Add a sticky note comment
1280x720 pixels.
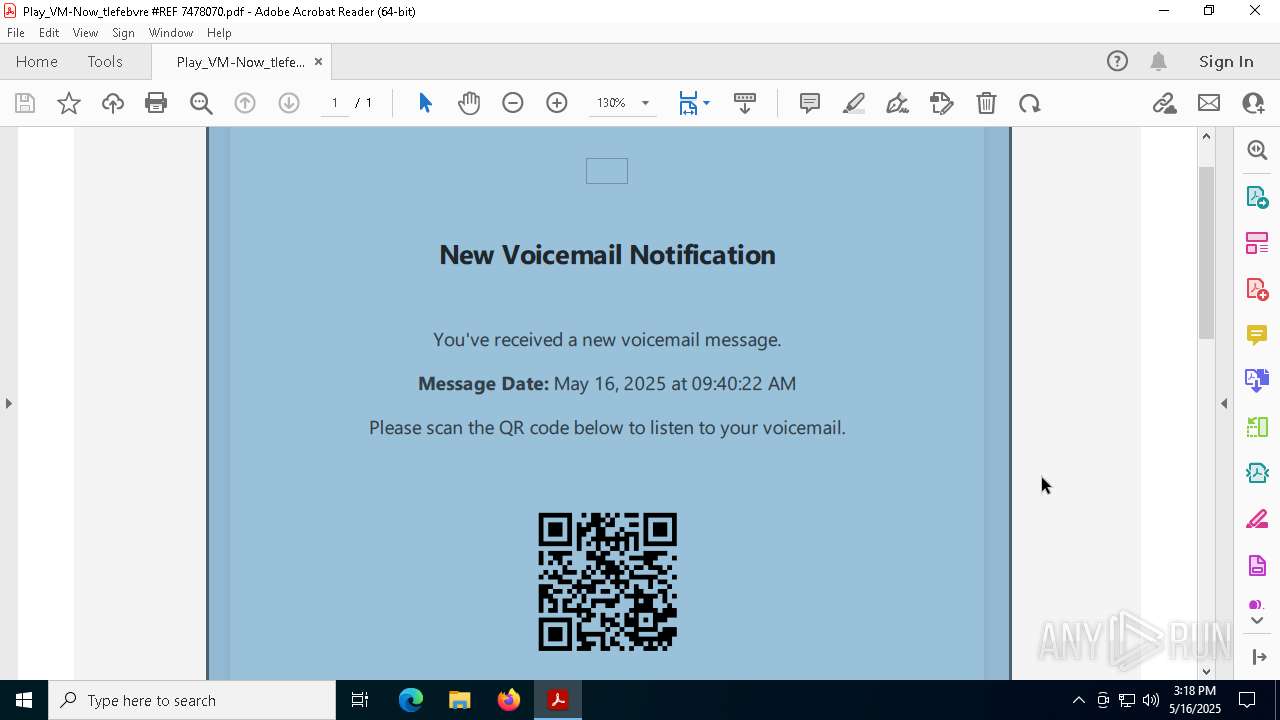pyautogui.click(x=810, y=103)
